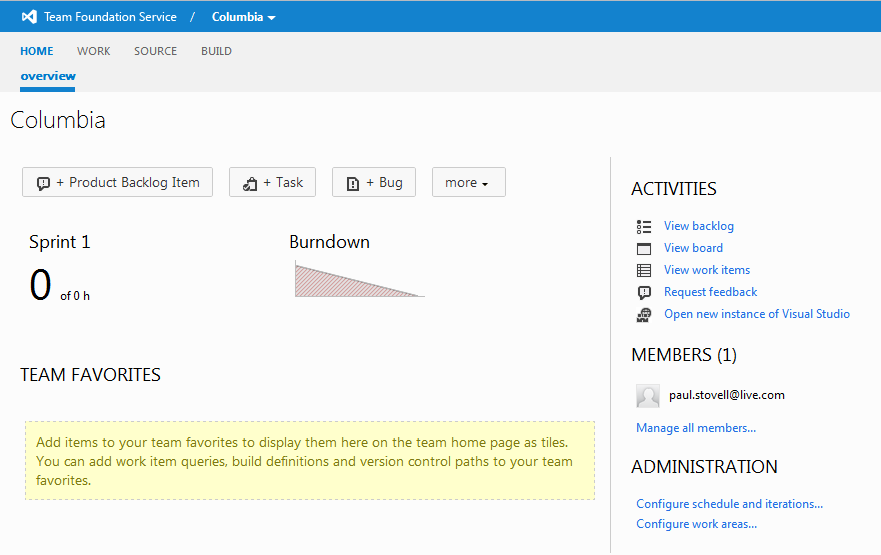The width and height of the screenshot is (881, 555).
Task: Add a new Product Backlog Item
Action: coord(117,182)
